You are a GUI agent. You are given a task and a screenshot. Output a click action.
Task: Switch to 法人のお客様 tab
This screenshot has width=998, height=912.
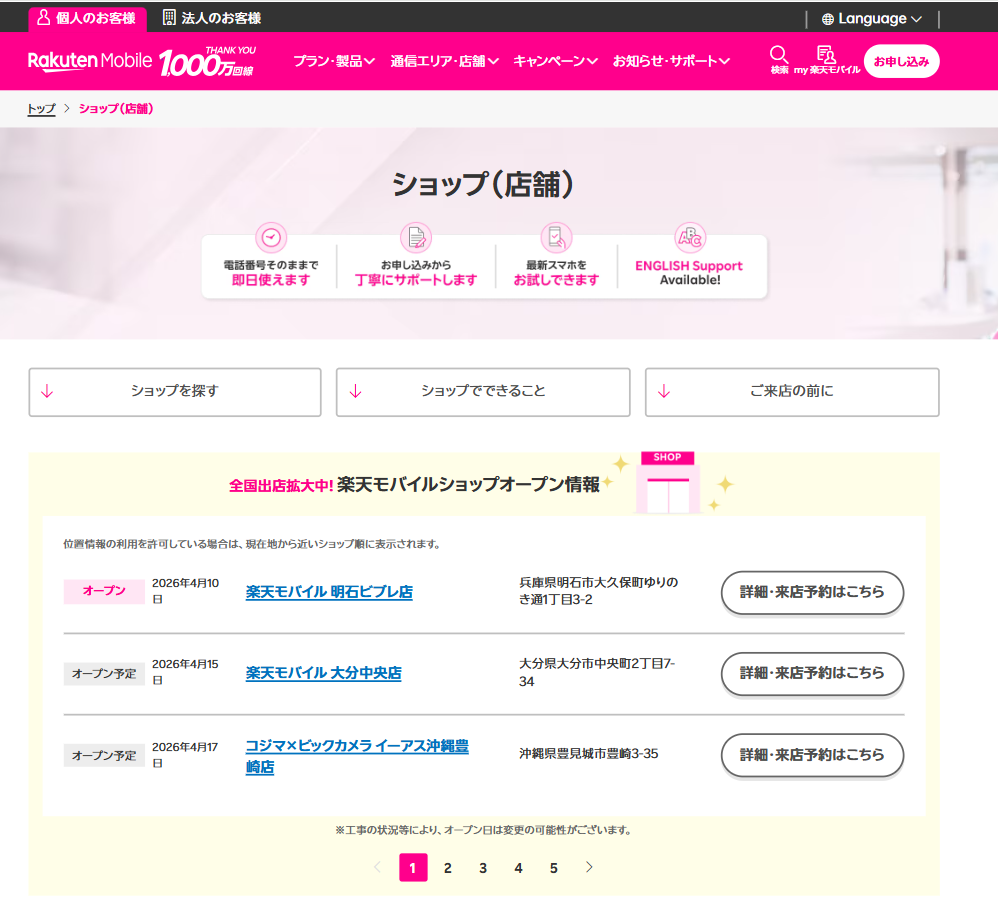coord(211,18)
